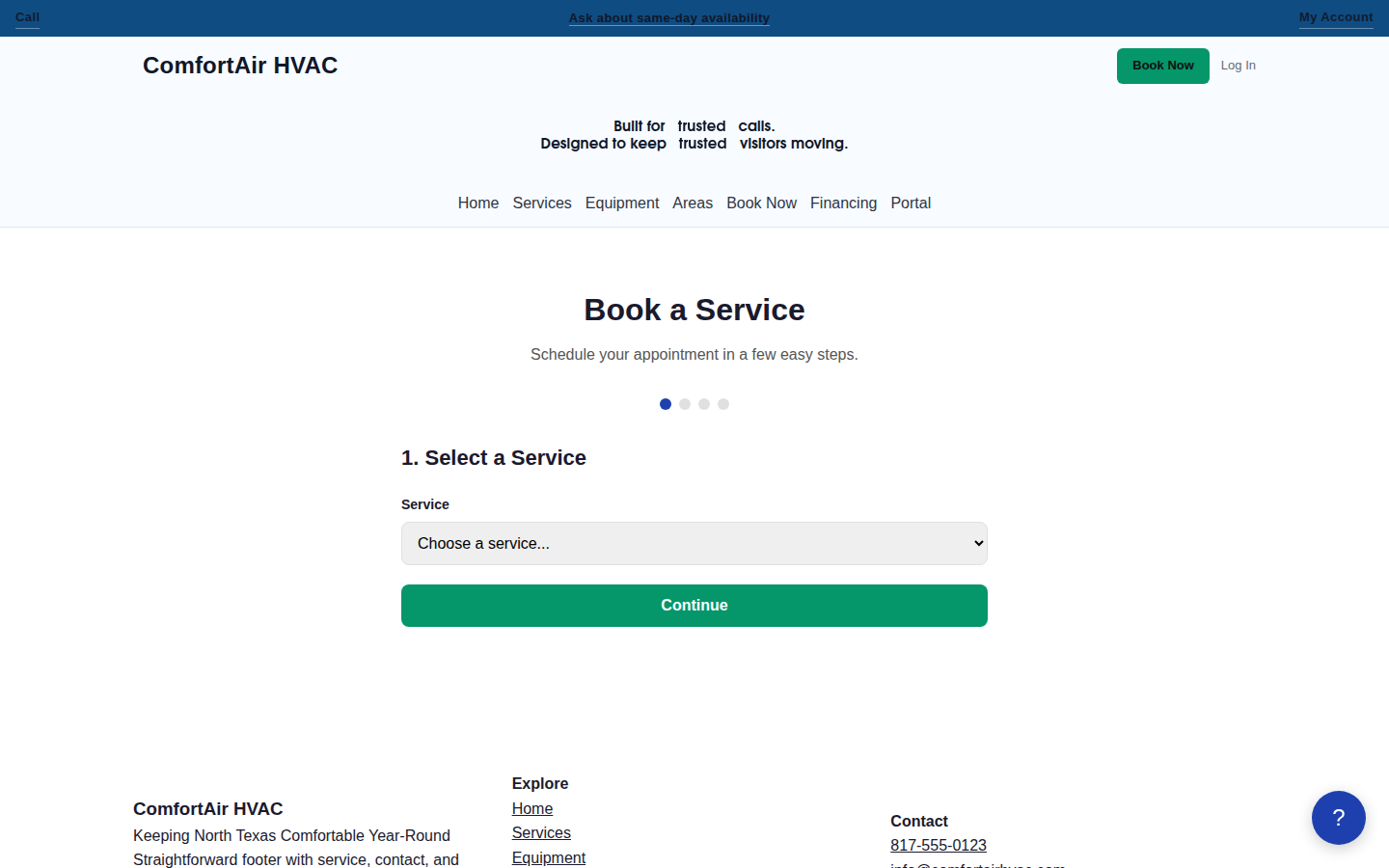Viewport: 1389px width, 868px height.
Task: Open Services from the navigation menu
Action: click(x=541, y=203)
